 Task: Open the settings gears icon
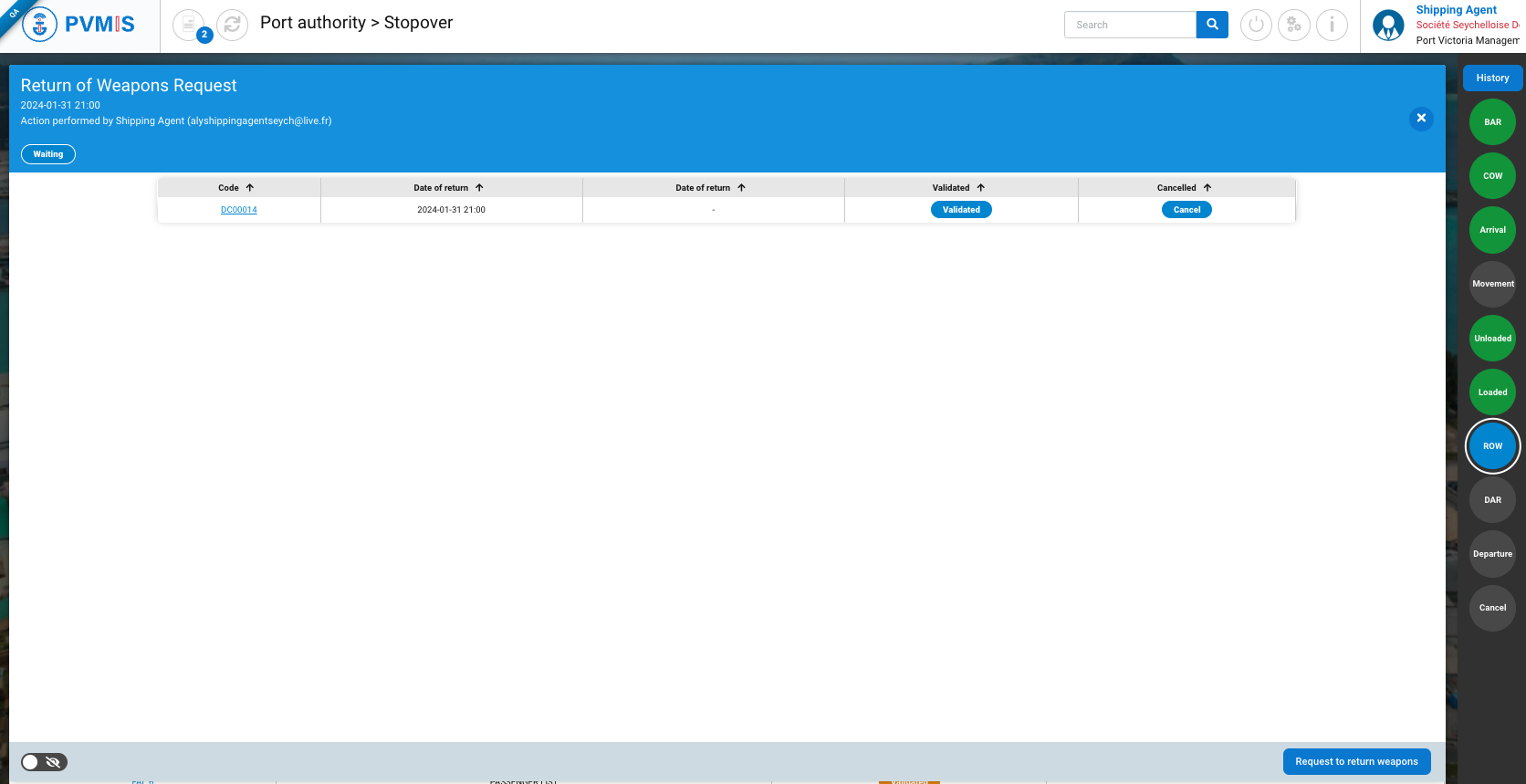1293,25
